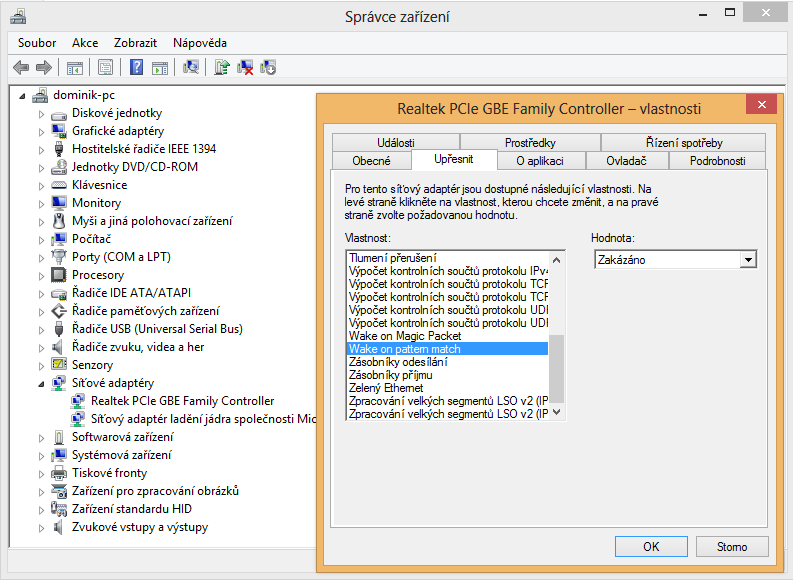Screen dimensions: 793x580
Task: Click the update driver software icon
Action: (221, 67)
